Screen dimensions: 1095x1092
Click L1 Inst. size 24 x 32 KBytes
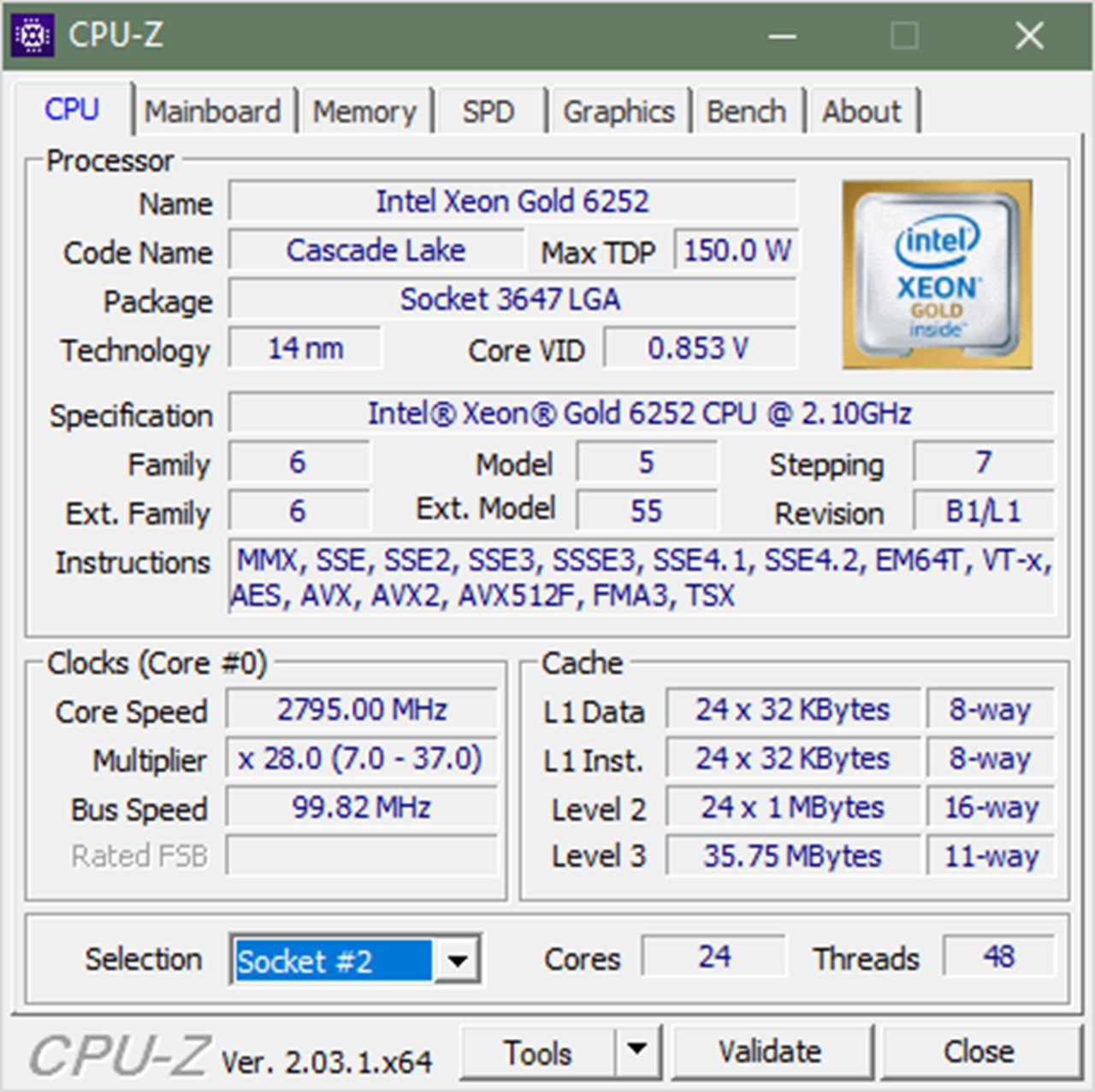click(793, 758)
